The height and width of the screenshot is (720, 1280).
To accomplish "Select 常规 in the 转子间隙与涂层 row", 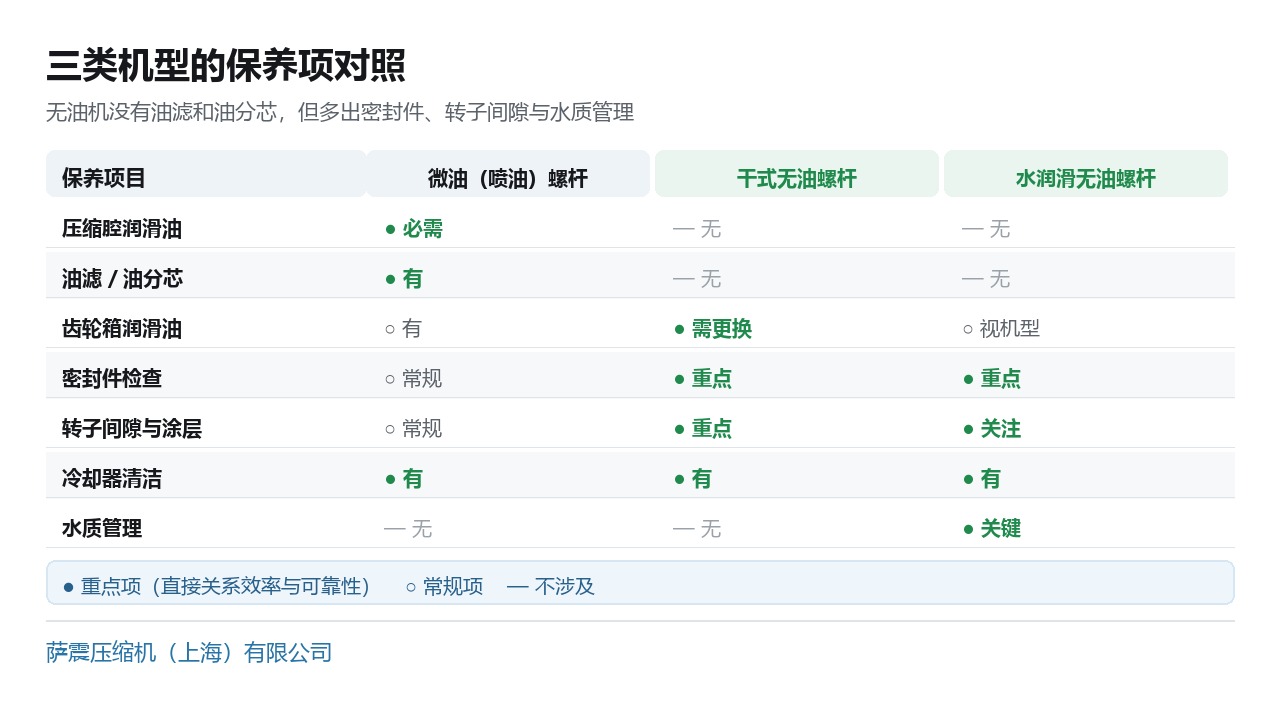I will tap(414, 428).
